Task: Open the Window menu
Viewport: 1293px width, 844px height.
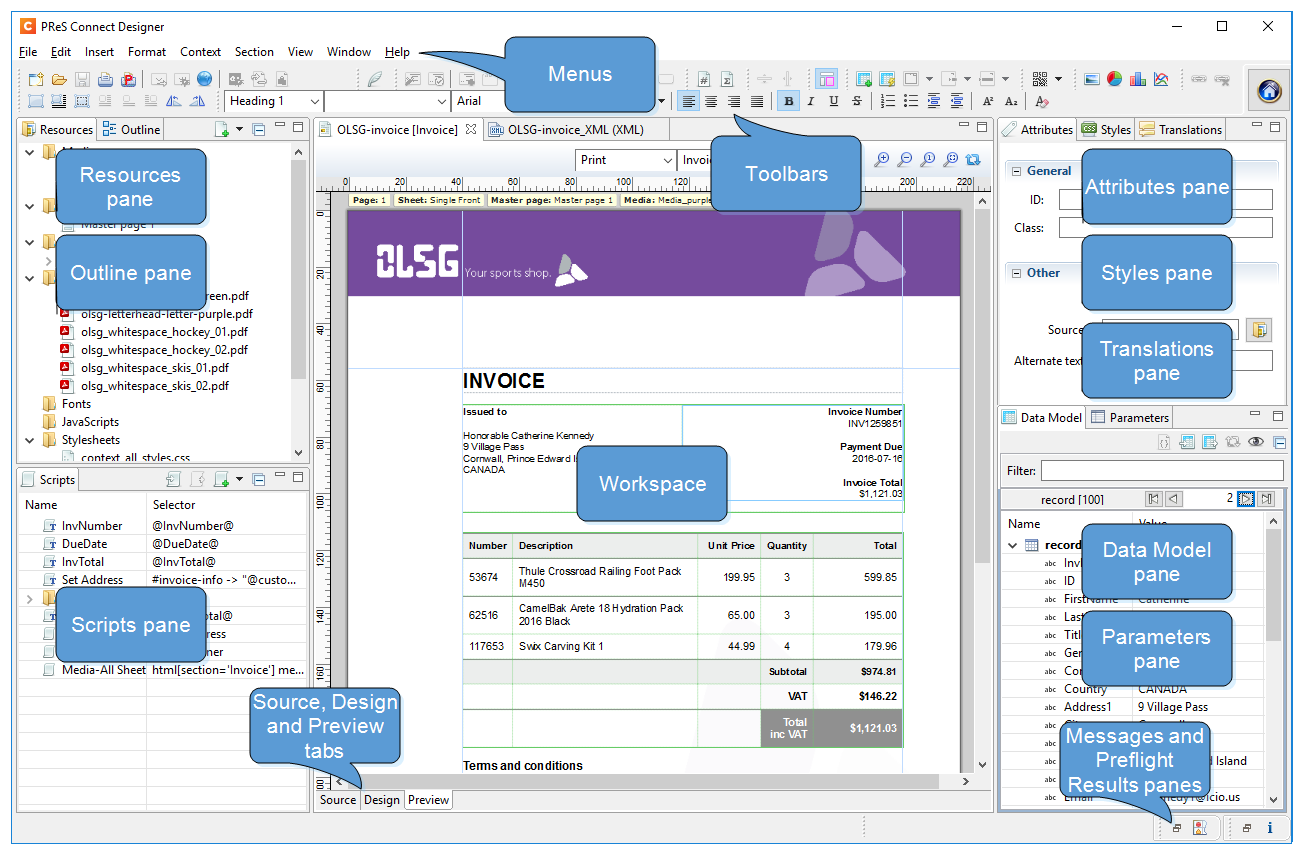Action: pos(349,52)
